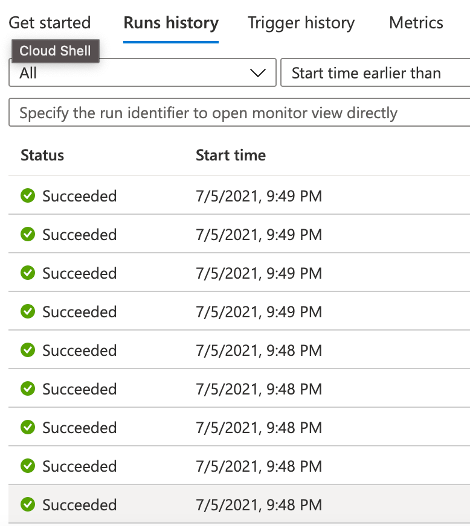This screenshot has width=470, height=526.
Task: Open the Trigger history tab
Action: pos(301,23)
